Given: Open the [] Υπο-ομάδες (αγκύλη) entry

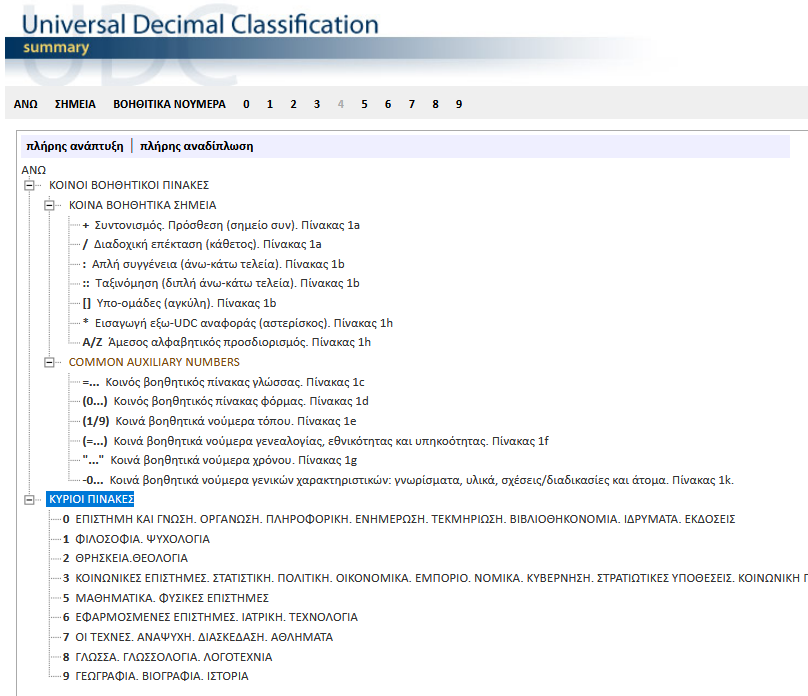Looking at the screenshot, I should click(x=179, y=303).
